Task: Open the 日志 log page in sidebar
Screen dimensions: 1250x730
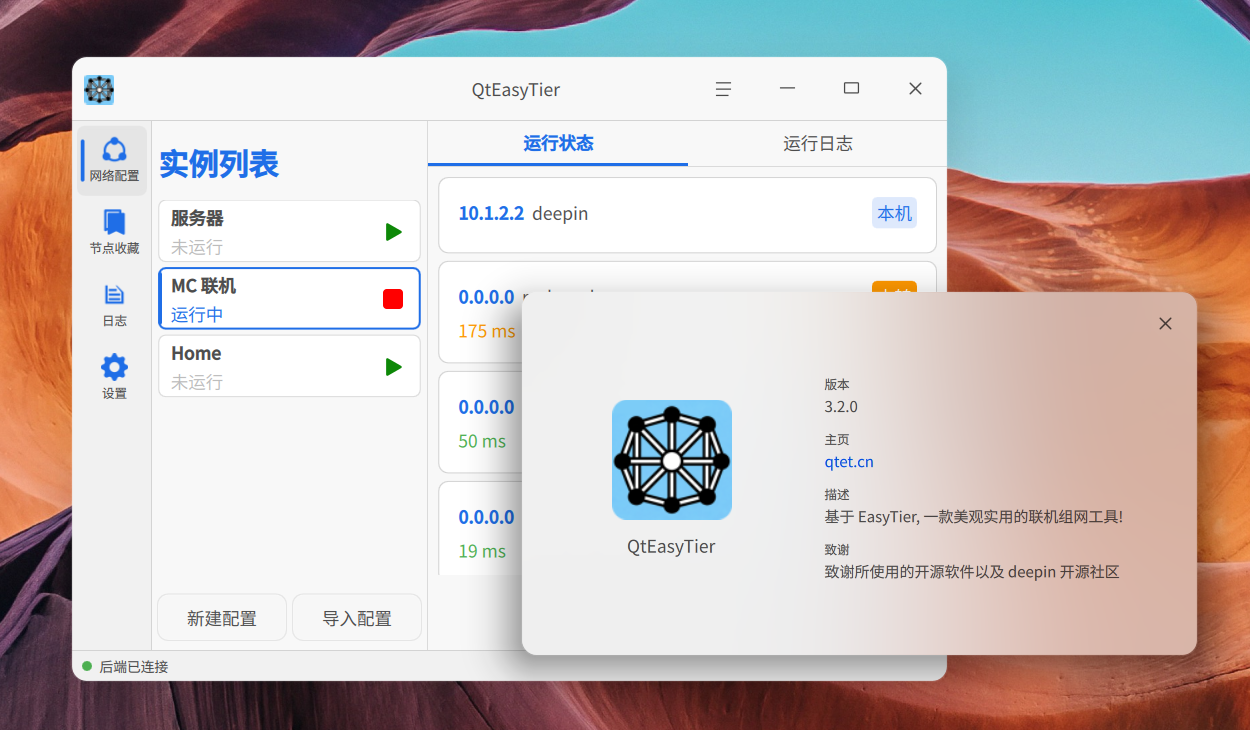Action: click(114, 305)
